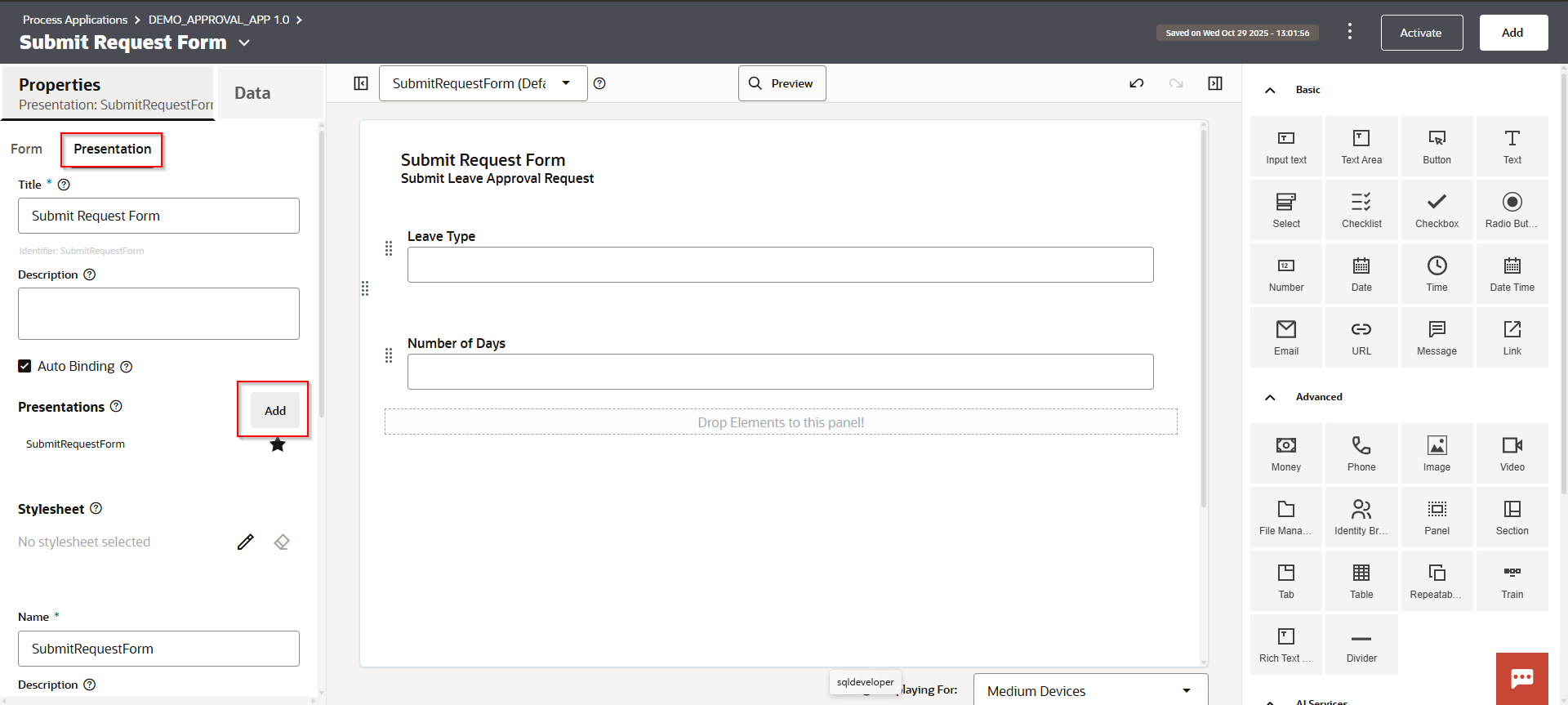
Task: Toggle default star for SubmitRequestForm presentation
Action: pyautogui.click(x=278, y=444)
